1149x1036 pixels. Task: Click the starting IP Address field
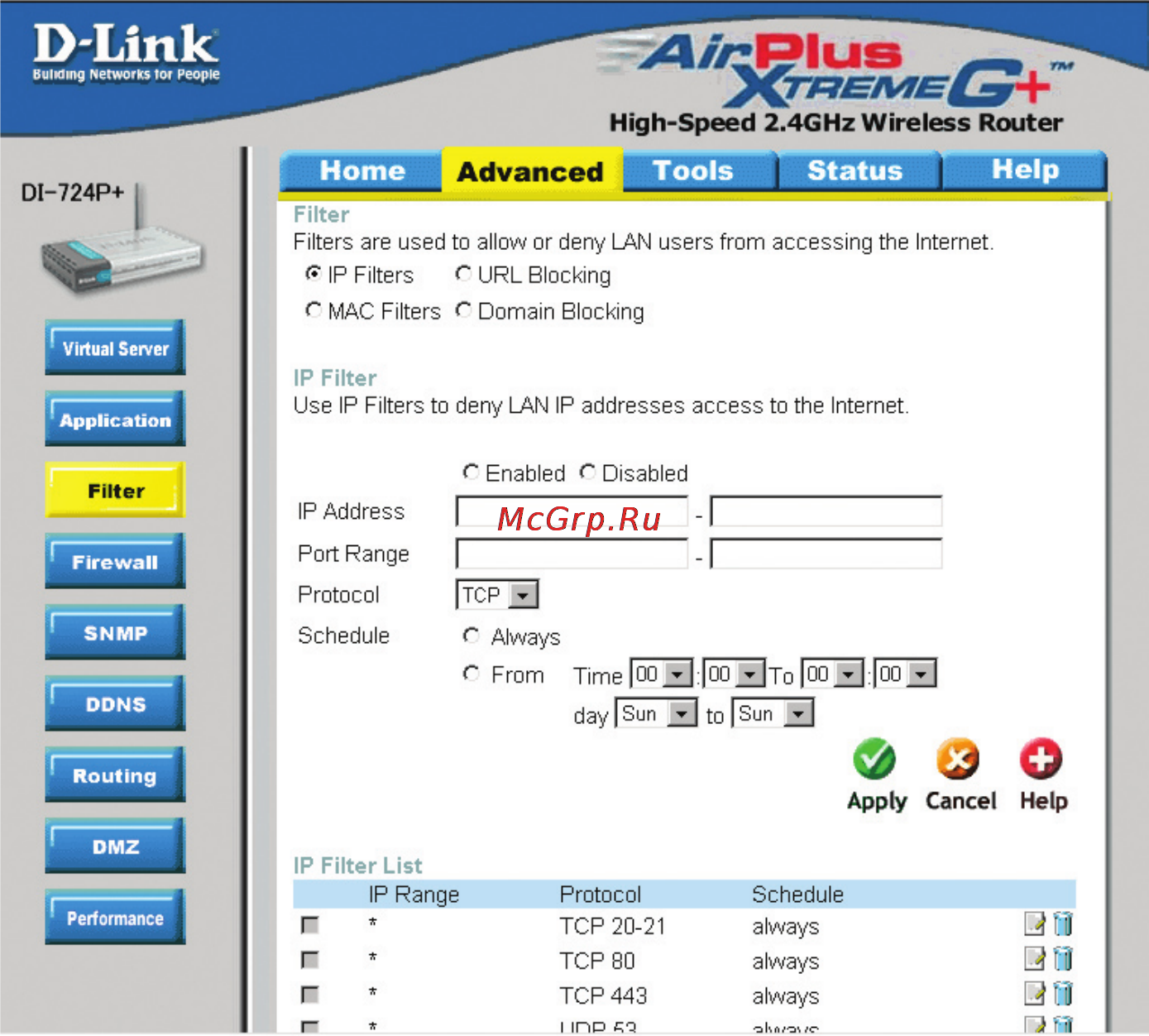[572, 511]
